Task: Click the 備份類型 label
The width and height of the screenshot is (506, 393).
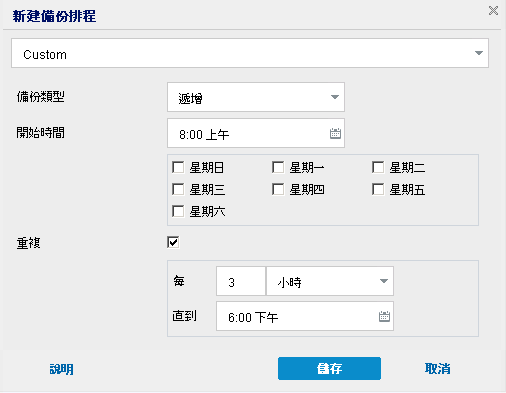Action: pyautogui.click(x=40, y=97)
